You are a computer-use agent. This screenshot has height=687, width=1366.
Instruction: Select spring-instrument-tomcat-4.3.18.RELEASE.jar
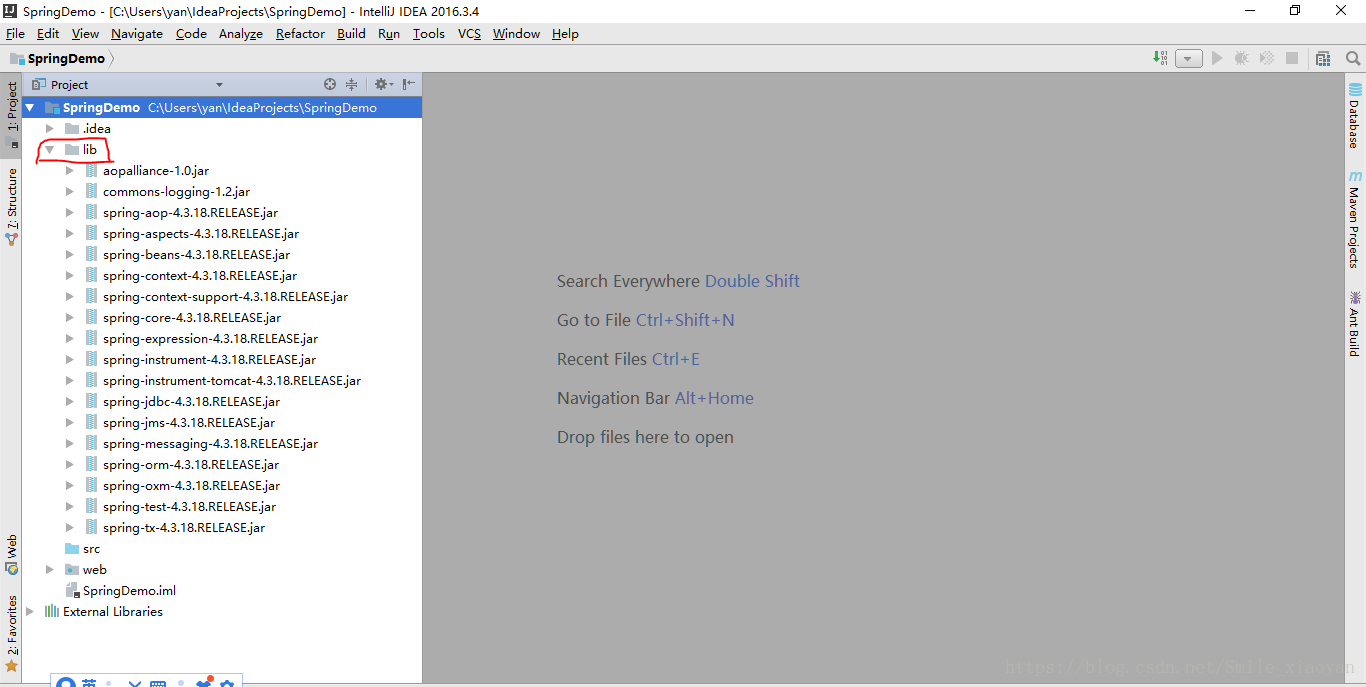tap(231, 380)
